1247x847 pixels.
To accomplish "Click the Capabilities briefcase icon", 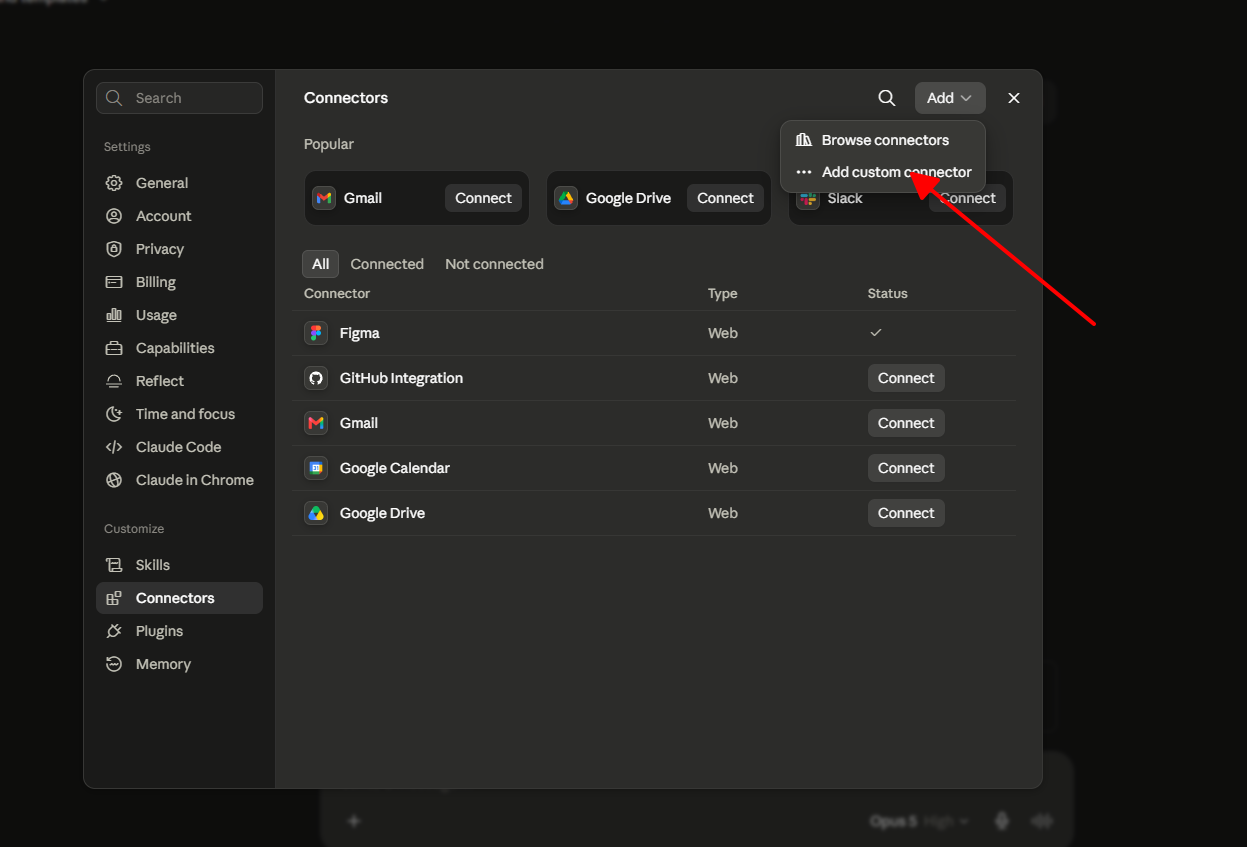I will [114, 348].
